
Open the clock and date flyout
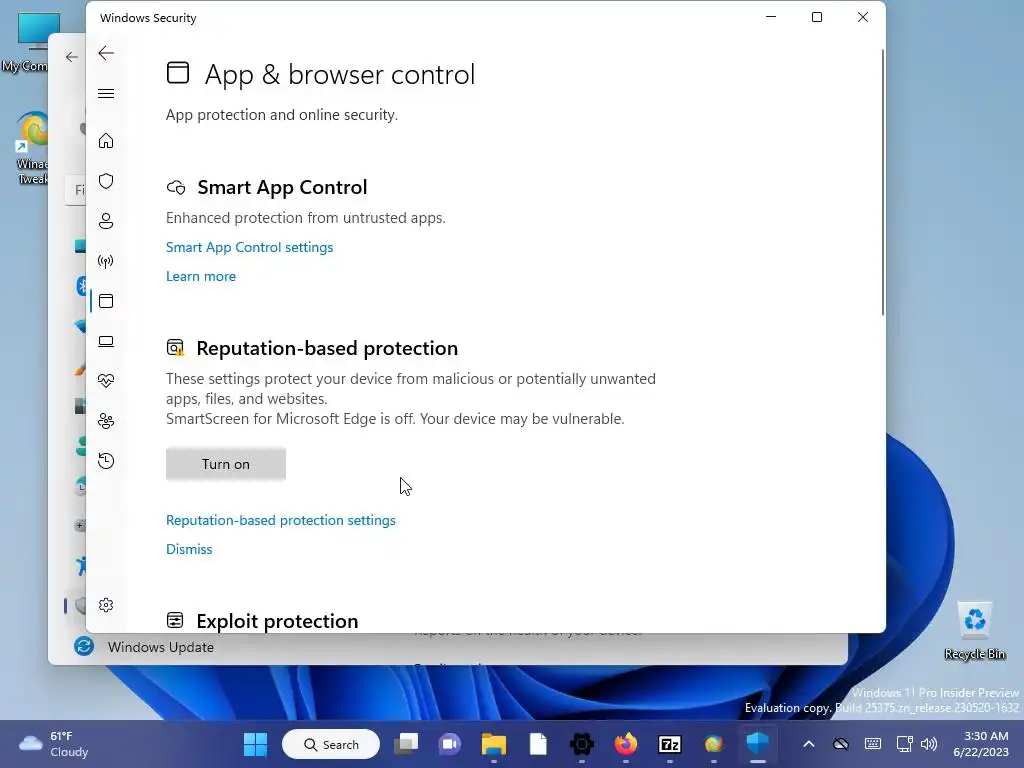pyautogui.click(x=981, y=744)
